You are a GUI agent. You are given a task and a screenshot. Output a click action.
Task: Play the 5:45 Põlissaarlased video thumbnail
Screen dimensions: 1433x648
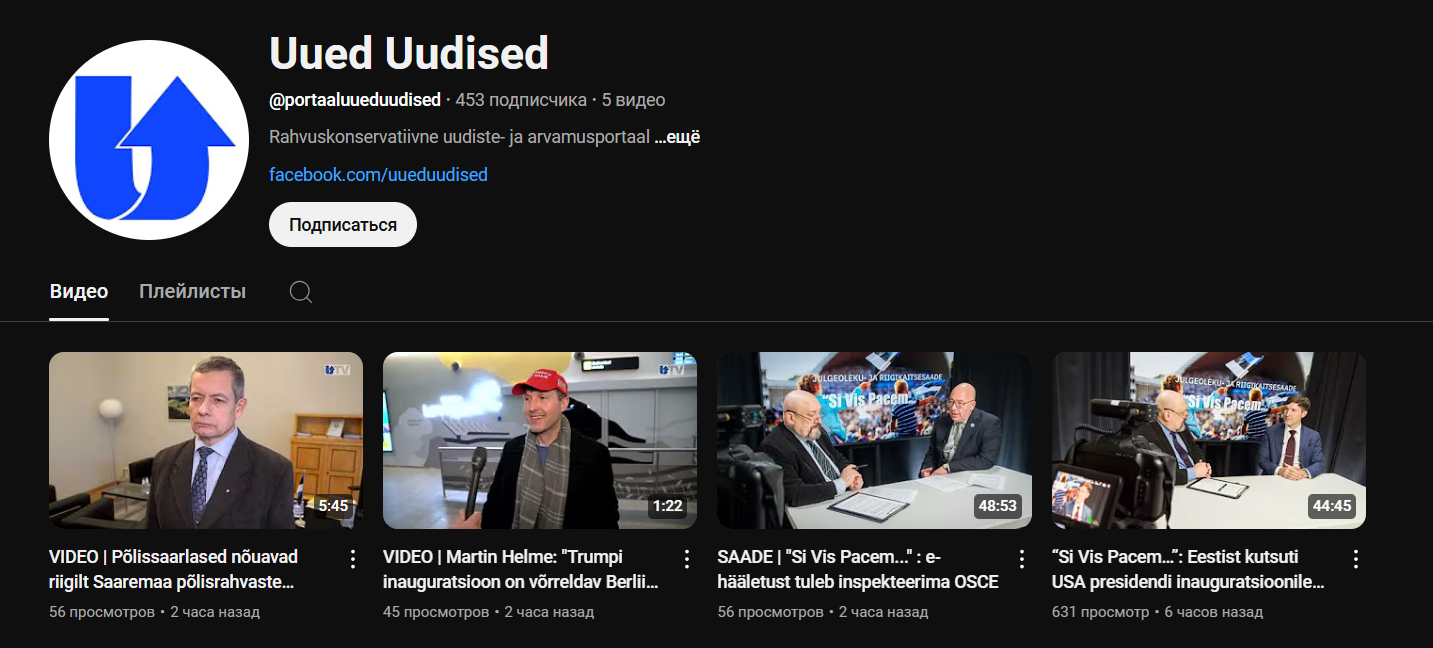point(206,440)
